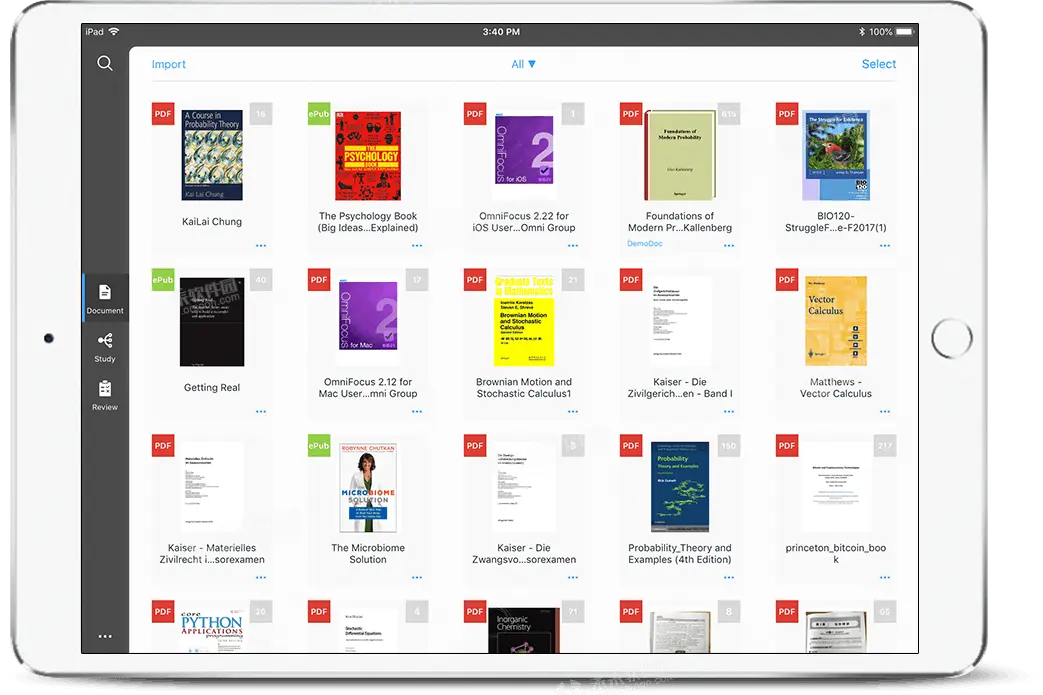
Task: Click the 615 badge on Foundations of Modern Probability
Action: coord(729,114)
